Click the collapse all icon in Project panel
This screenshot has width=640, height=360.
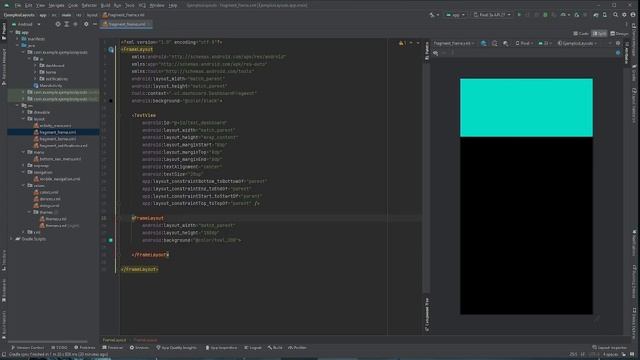pyautogui.click(x=75, y=24)
